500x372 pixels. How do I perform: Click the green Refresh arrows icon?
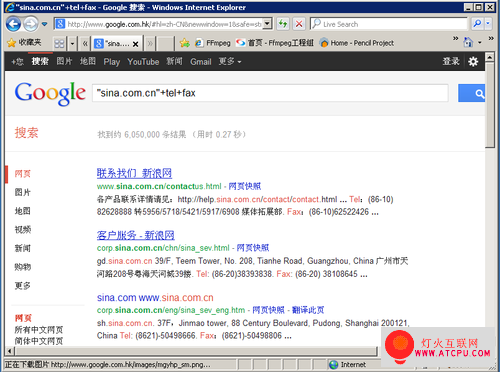(283, 24)
